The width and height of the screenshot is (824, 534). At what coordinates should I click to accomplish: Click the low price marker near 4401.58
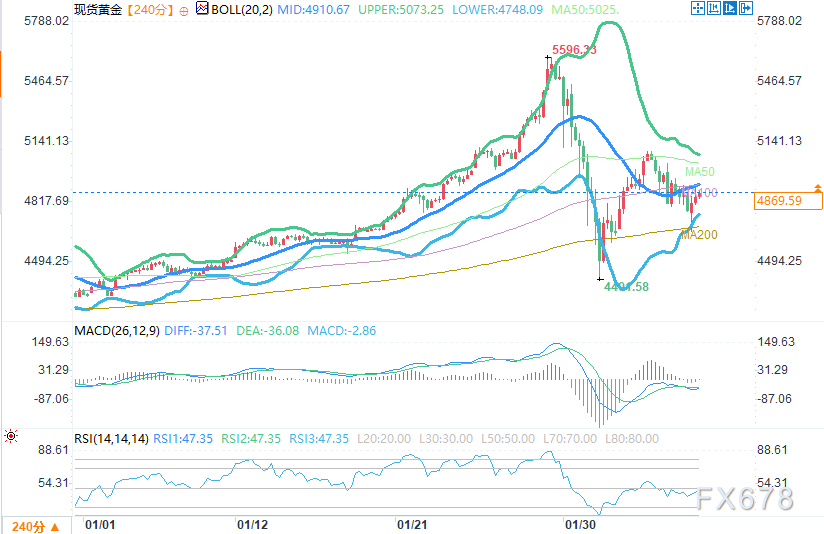[x=626, y=286]
